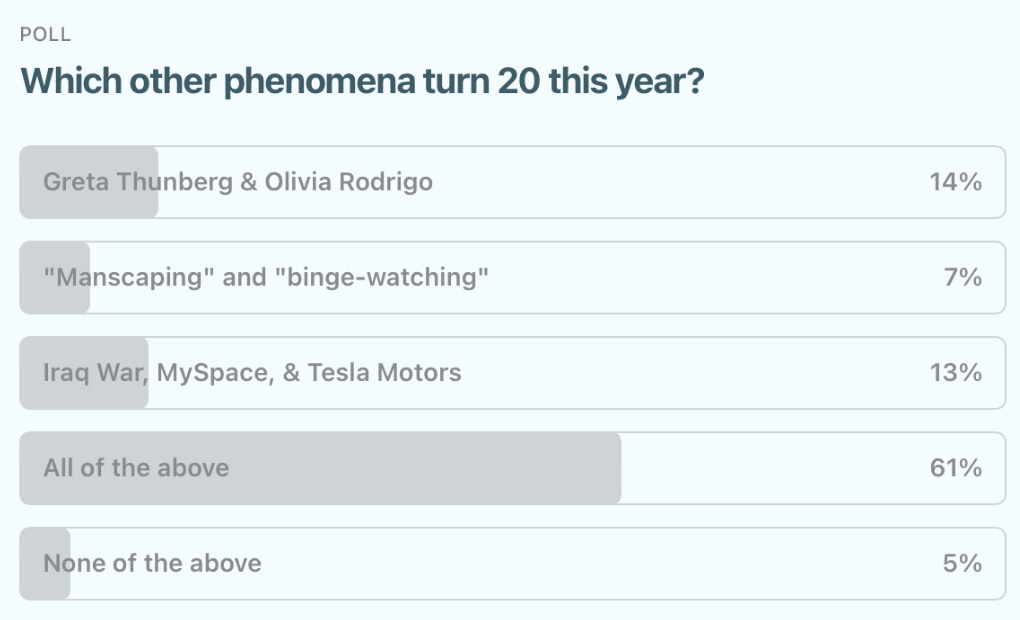Click the words "Tesla Motors" in the third option
This screenshot has height=620, width=1020.
pyautogui.click(x=384, y=373)
